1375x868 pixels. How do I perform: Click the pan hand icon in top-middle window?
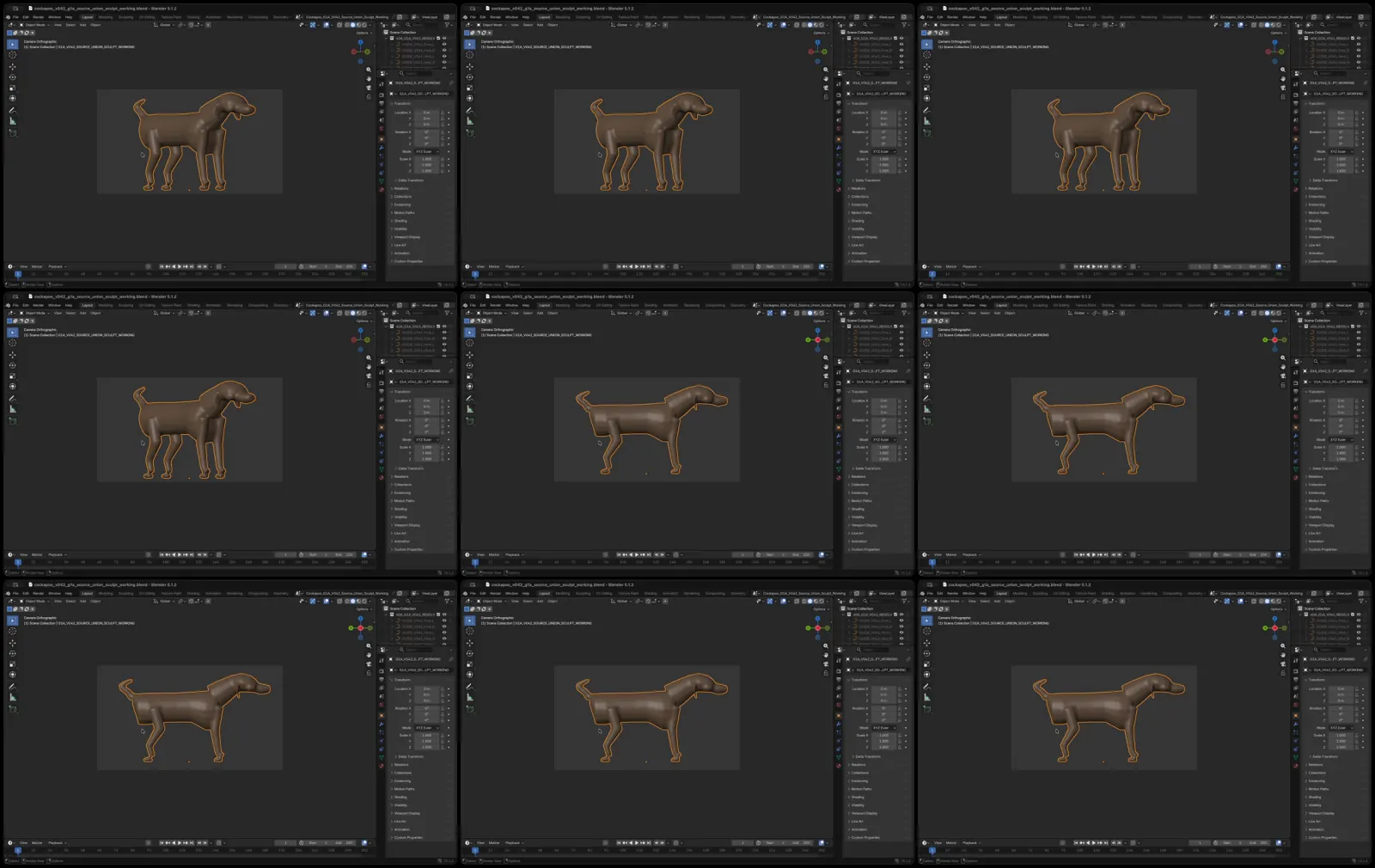tap(826, 79)
